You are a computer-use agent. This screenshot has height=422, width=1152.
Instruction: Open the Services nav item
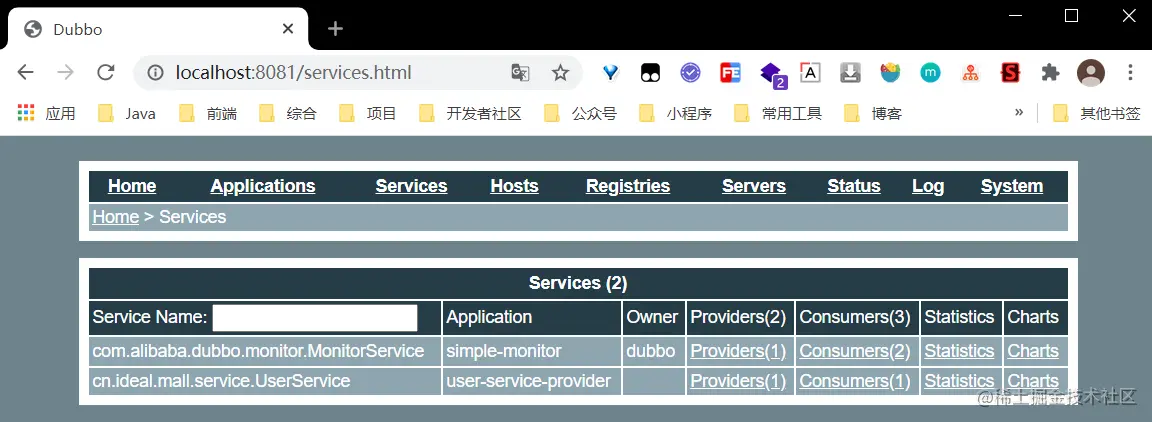[411, 186]
